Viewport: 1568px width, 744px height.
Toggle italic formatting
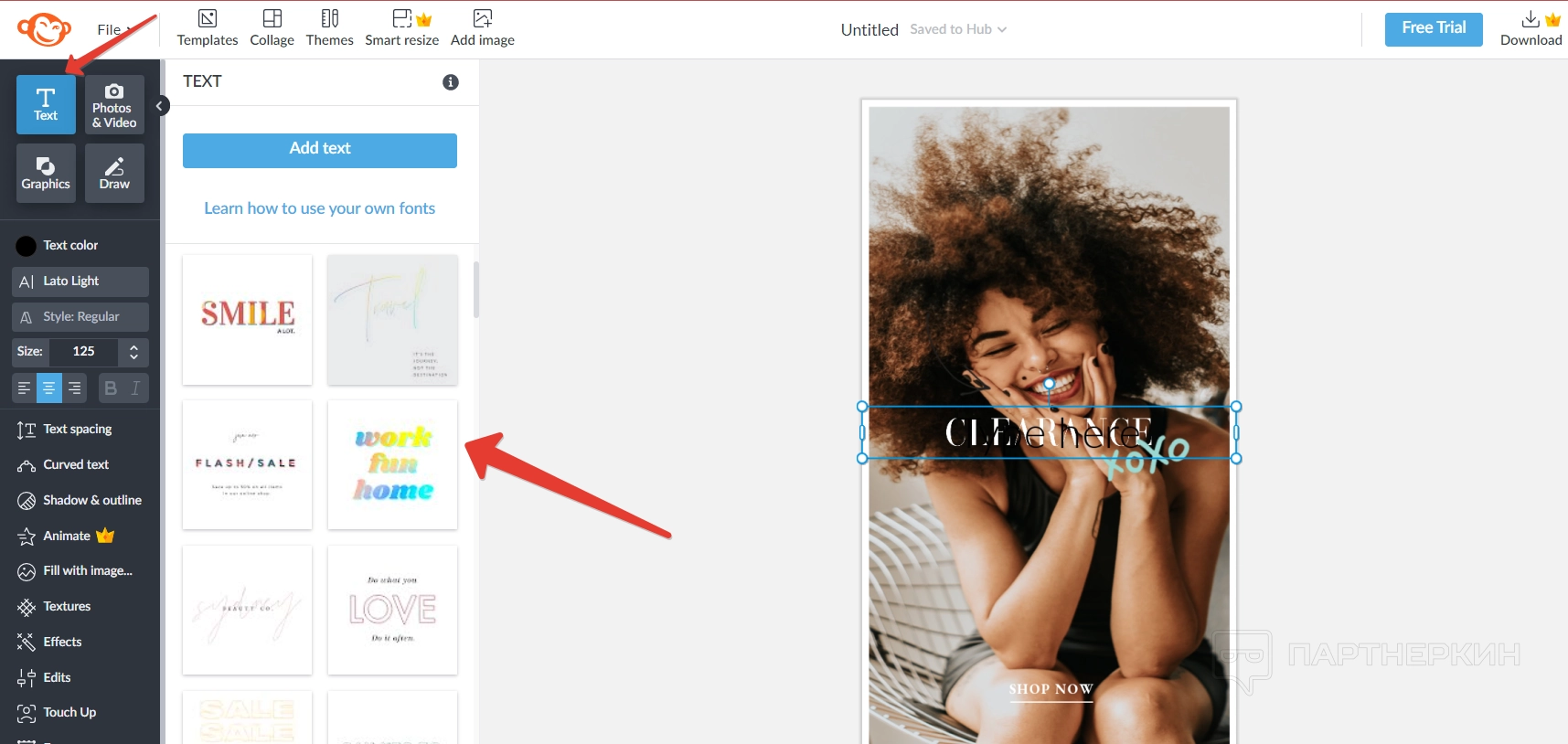click(x=135, y=388)
